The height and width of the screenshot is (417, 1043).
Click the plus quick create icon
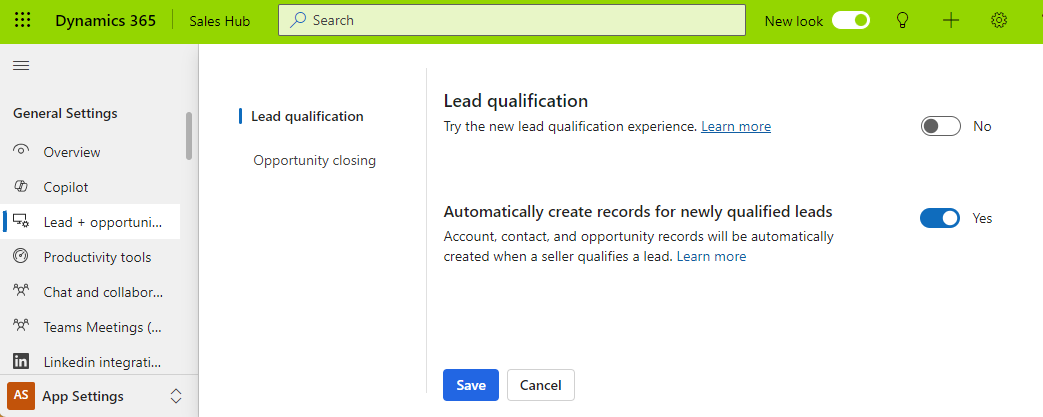click(x=951, y=21)
